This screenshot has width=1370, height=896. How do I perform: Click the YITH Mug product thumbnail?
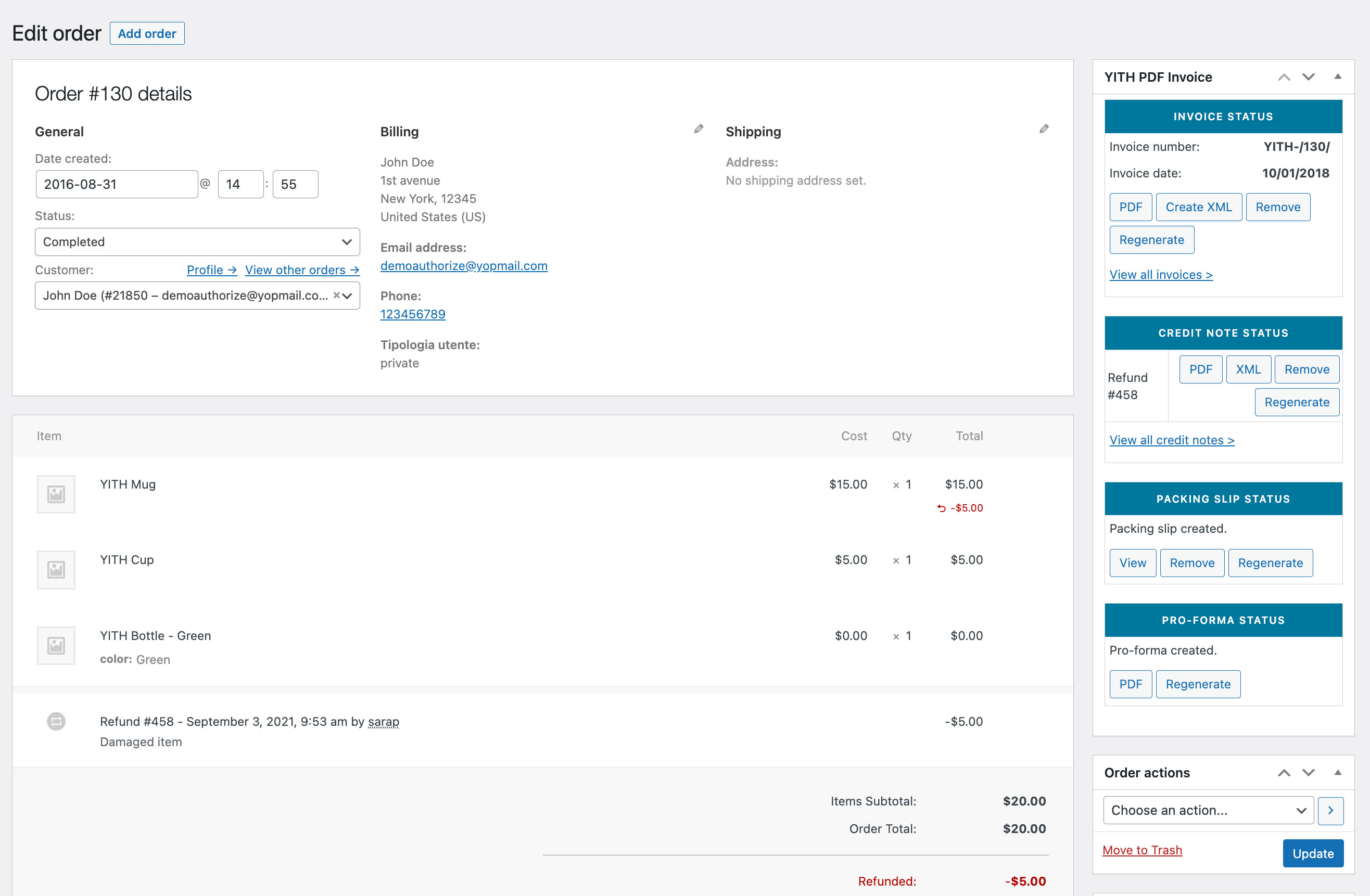pyautogui.click(x=56, y=494)
